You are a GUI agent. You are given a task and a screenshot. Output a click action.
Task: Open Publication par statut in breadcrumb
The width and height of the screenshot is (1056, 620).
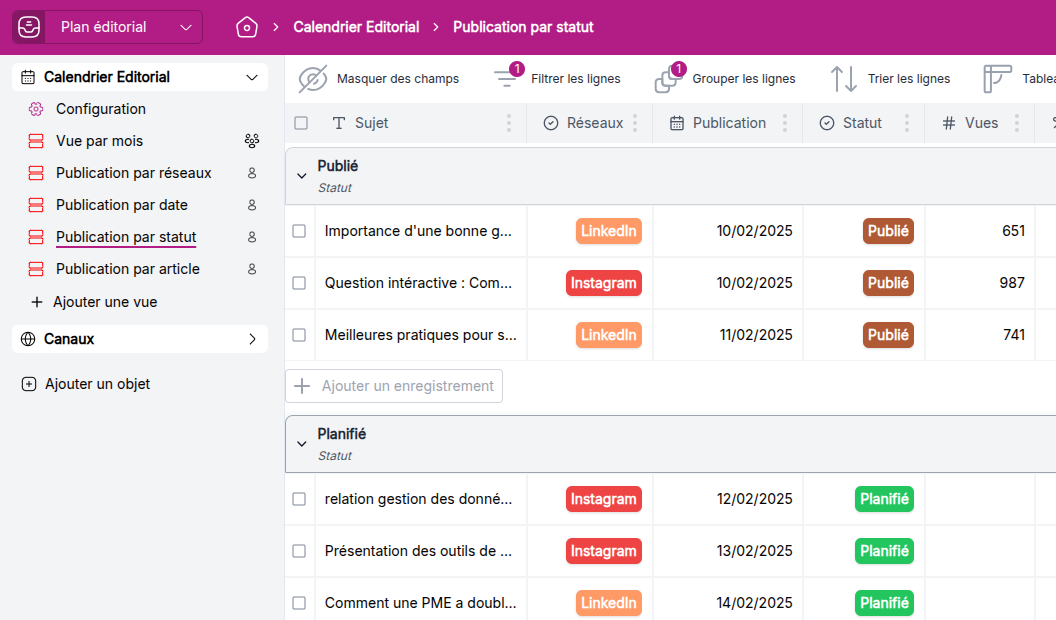click(x=522, y=27)
